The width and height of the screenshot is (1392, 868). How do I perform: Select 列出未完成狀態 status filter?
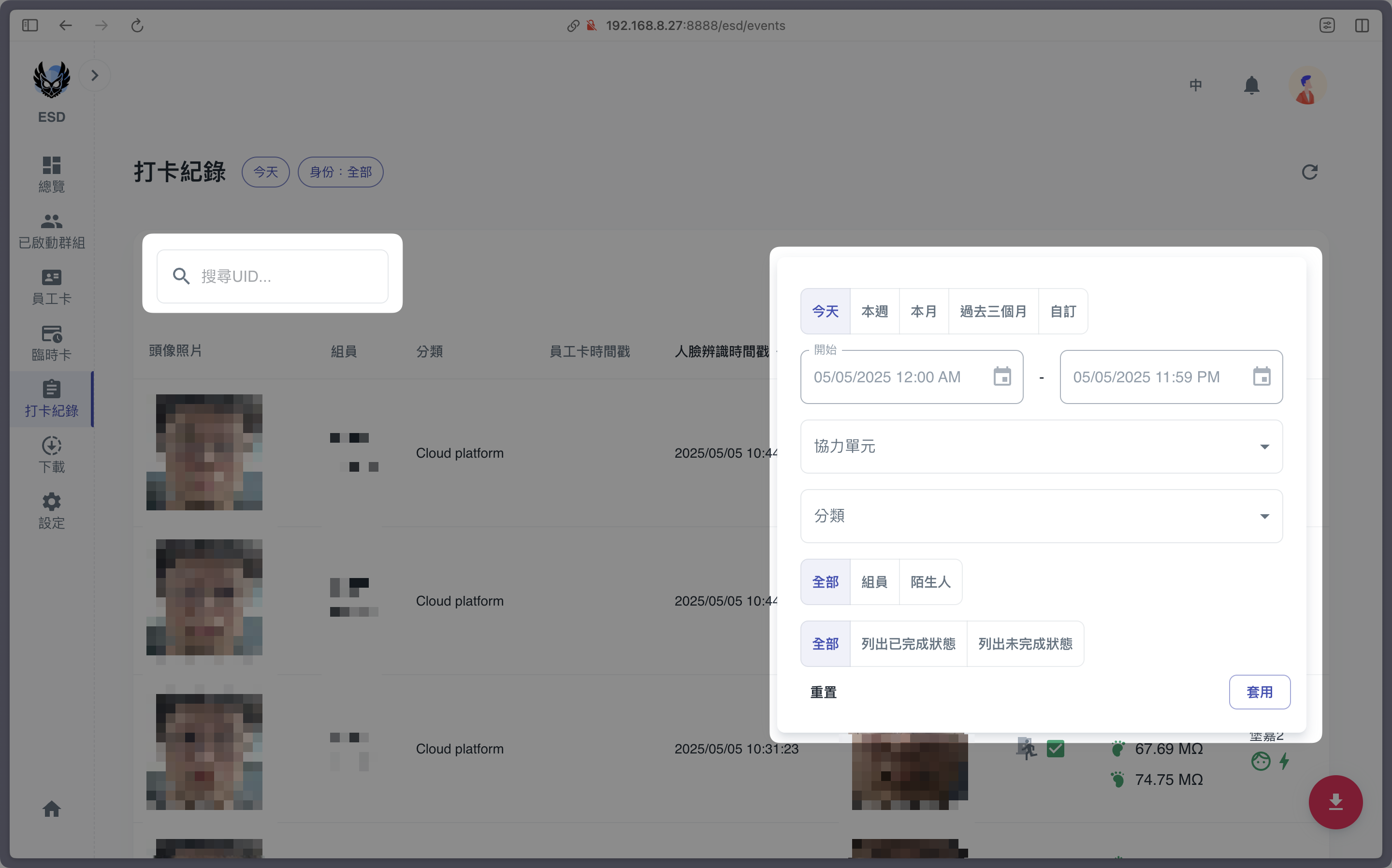(1025, 644)
